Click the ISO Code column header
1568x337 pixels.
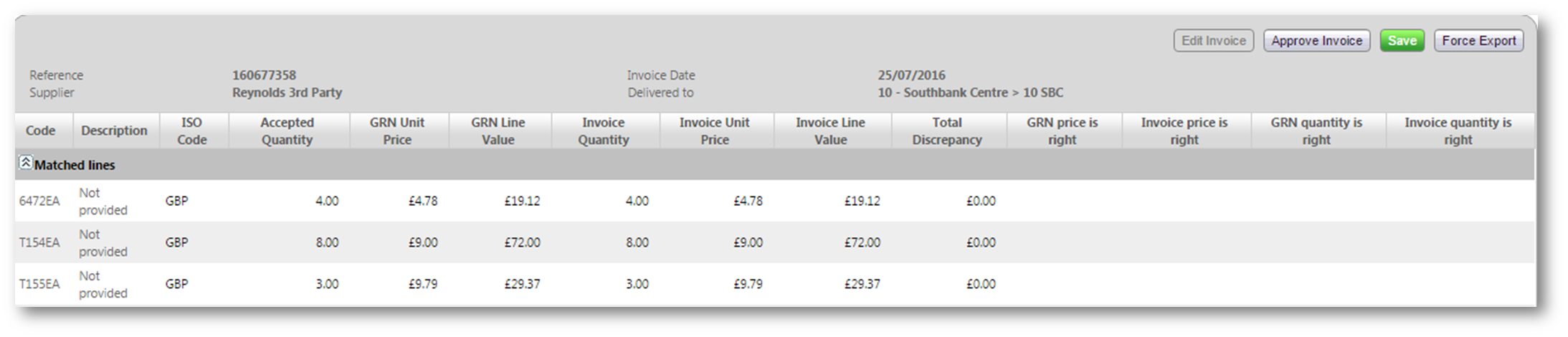coord(194,130)
